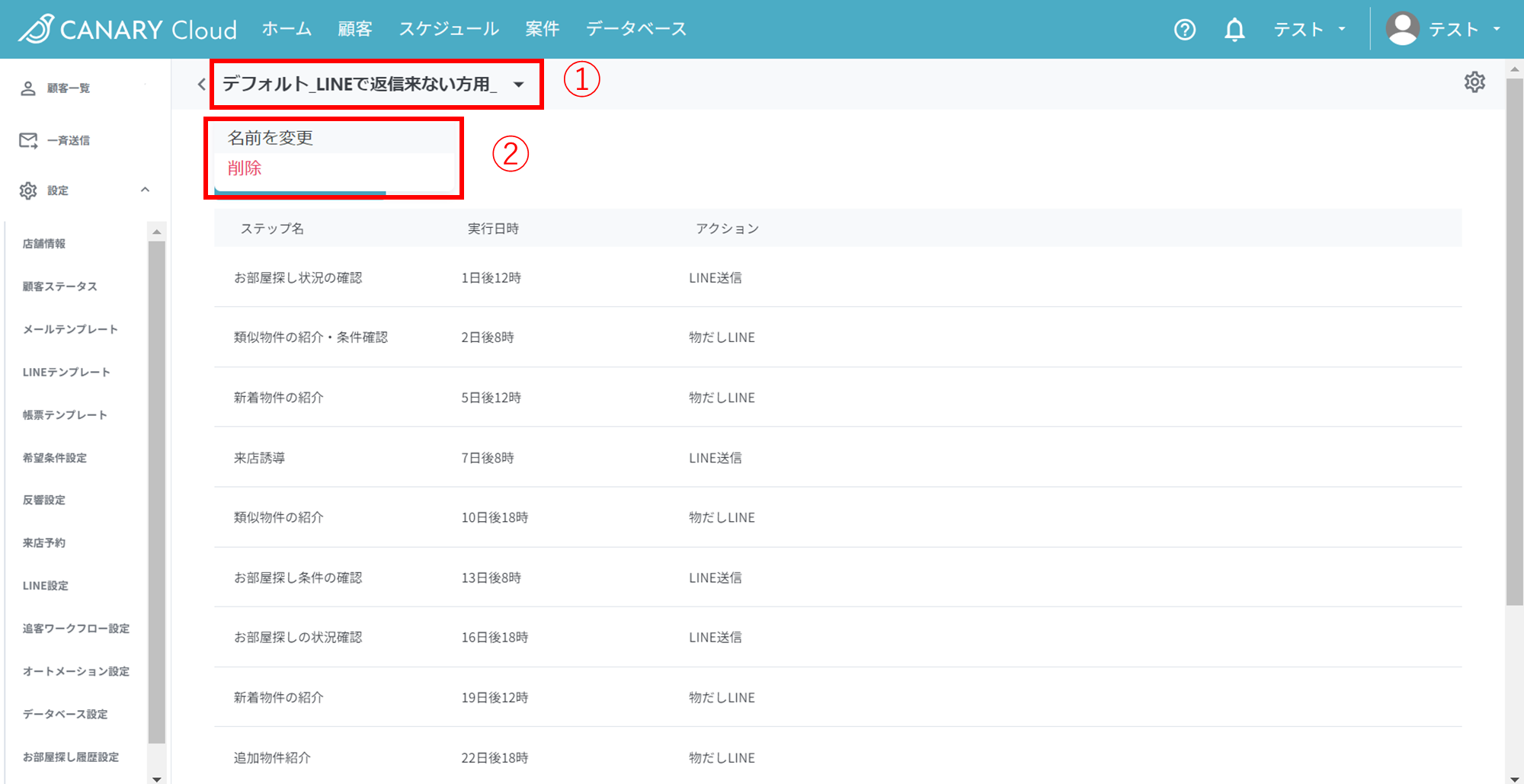Select the お部屋探しの状況確認 step row
This screenshot has width=1524, height=784.
coord(837,637)
